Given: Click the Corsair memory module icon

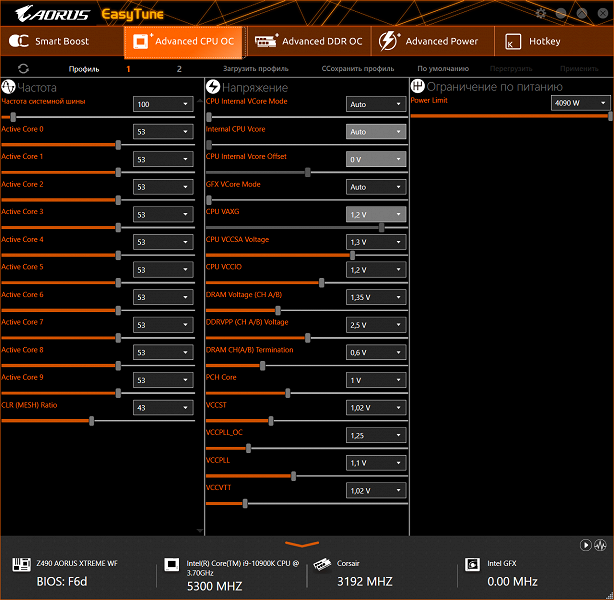Looking at the screenshot, I should (323, 564).
